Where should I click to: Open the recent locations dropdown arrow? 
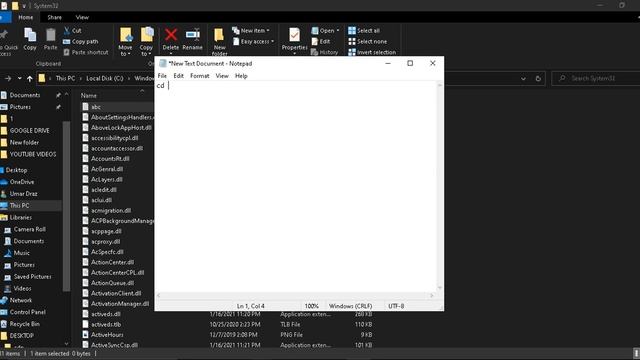click(x=19, y=78)
